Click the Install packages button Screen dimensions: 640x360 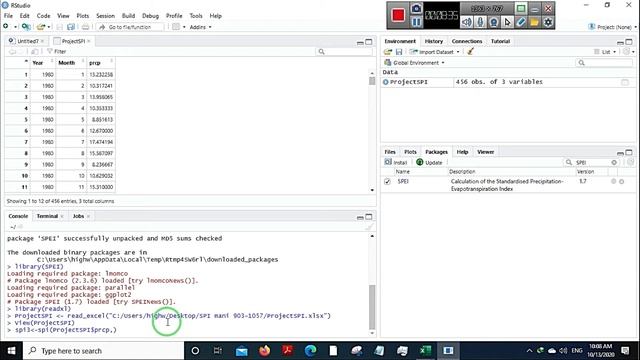click(x=396, y=162)
